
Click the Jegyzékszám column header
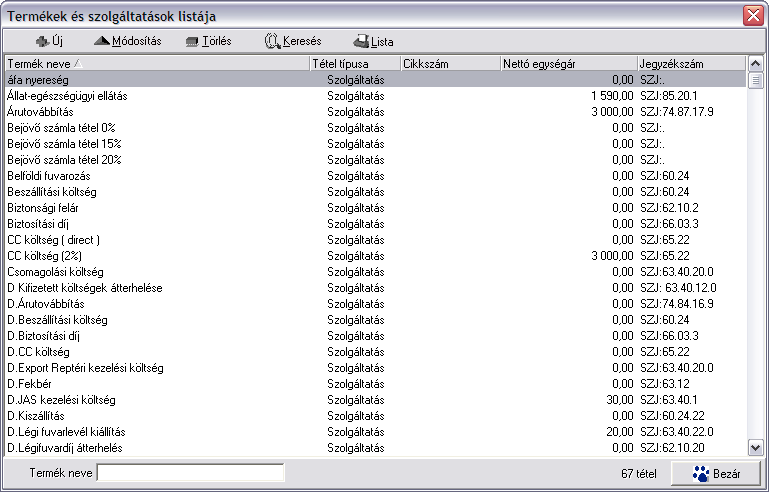[x=691, y=64]
